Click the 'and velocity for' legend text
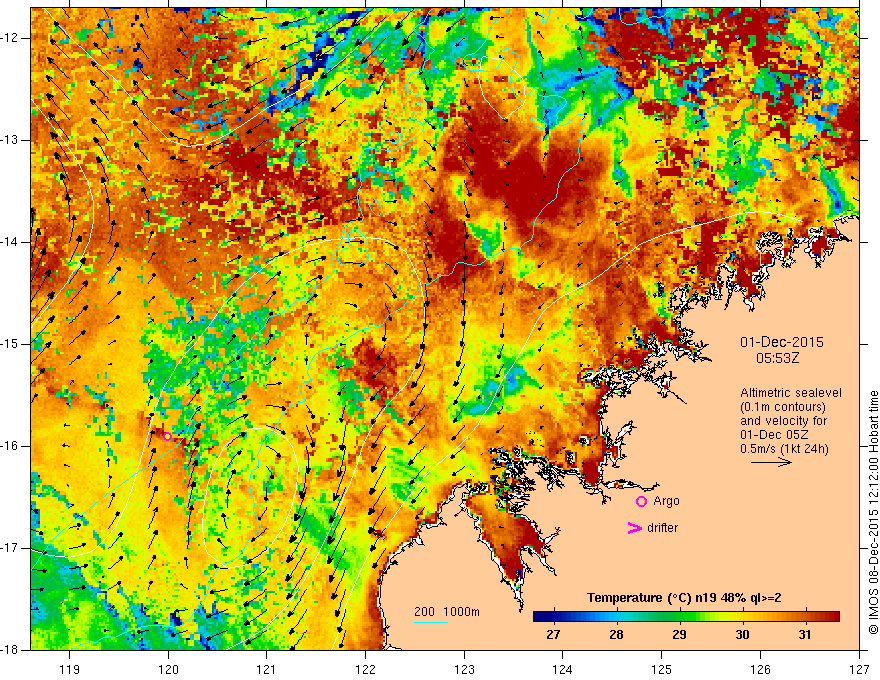 [x=783, y=421]
